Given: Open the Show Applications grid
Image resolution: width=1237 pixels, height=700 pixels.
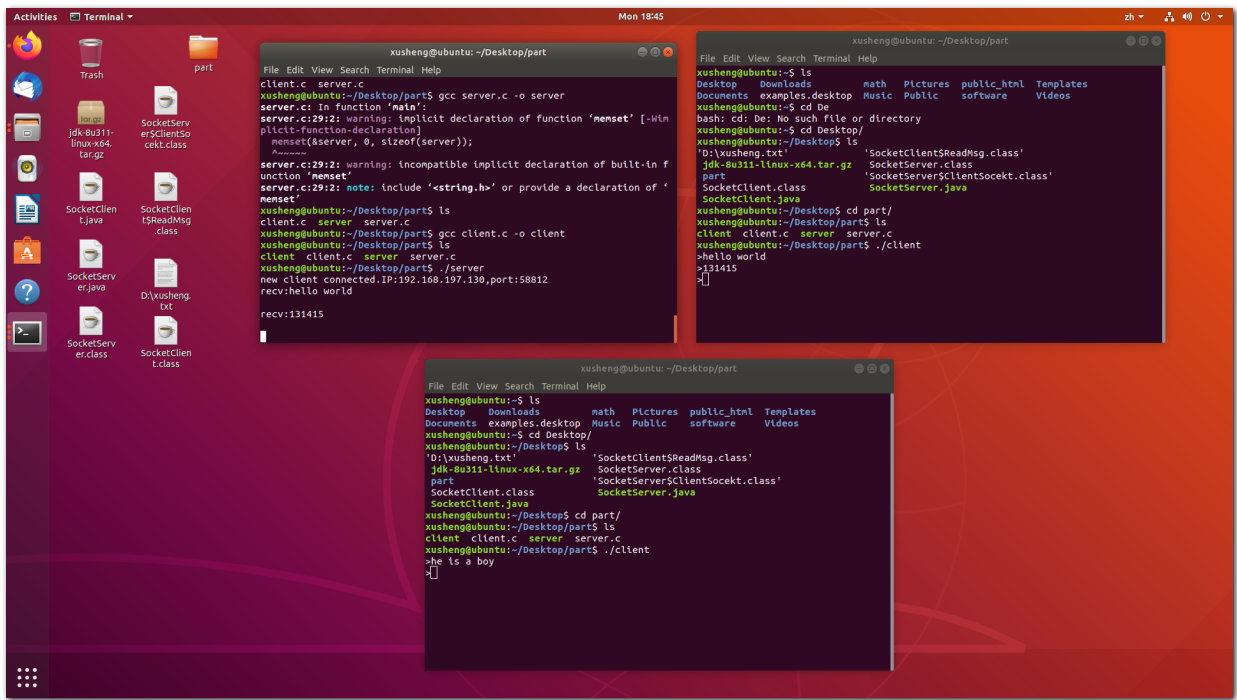Looking at the screenshot, I should pyautogui.click(x=26, y=677).
